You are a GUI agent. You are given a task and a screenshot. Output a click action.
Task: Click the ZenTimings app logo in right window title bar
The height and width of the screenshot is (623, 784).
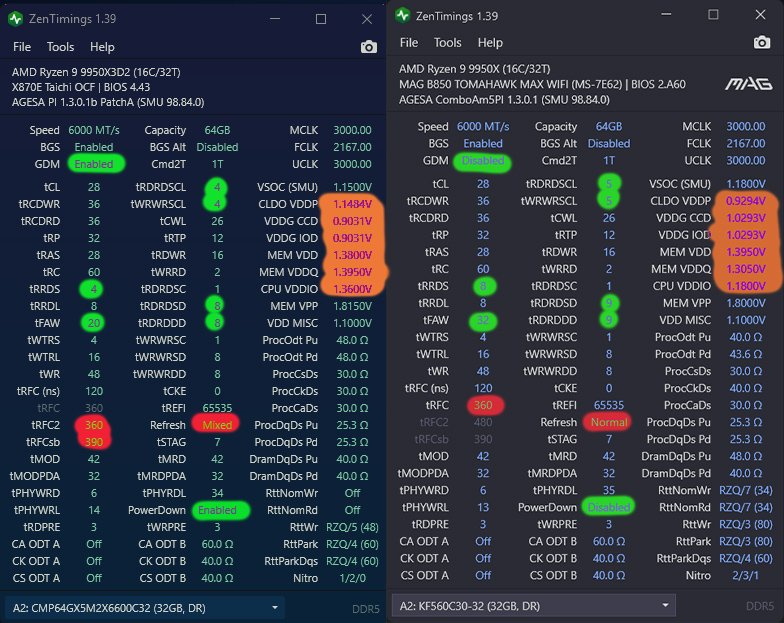[402, 16]
